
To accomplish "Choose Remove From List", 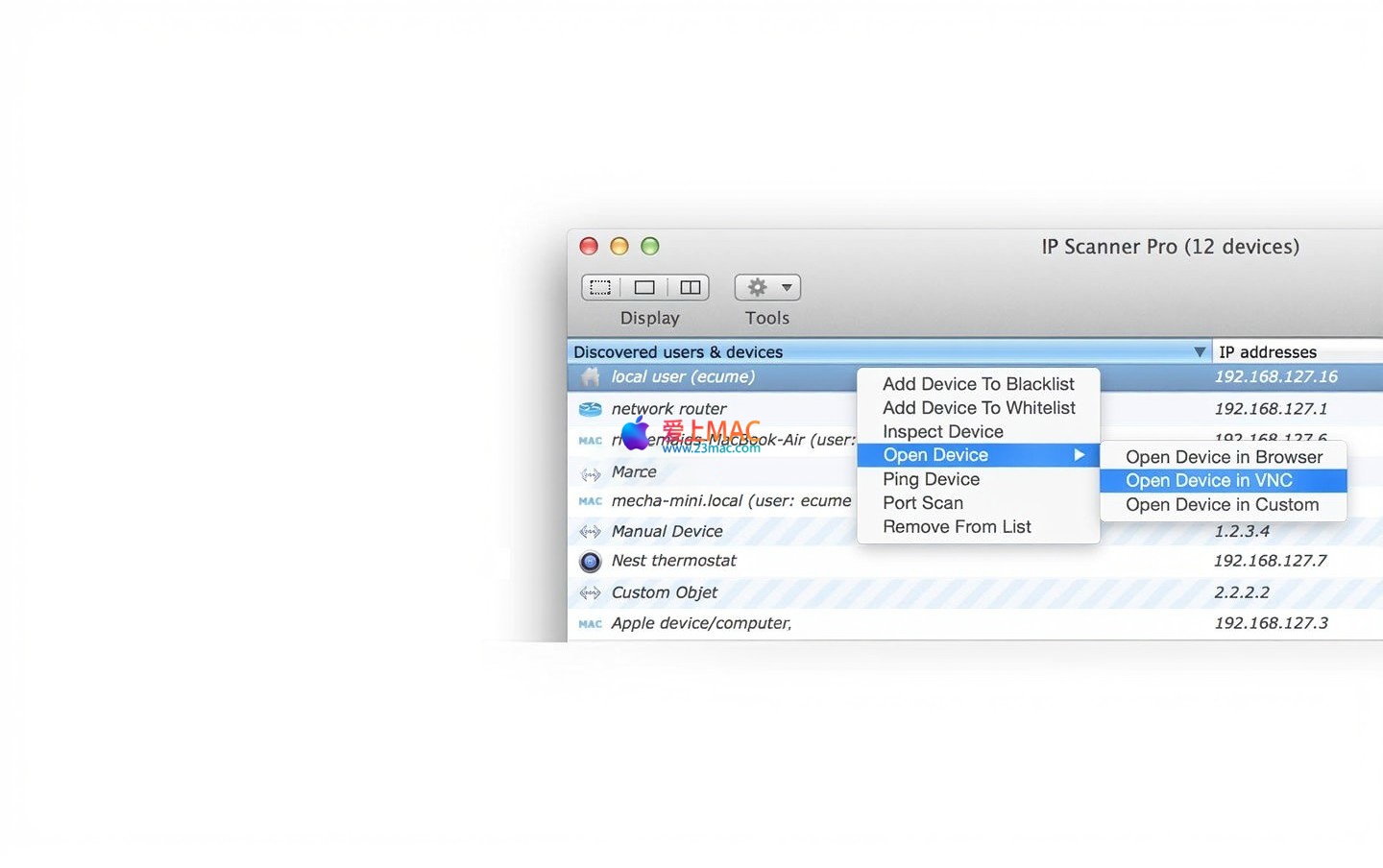I will pos(957,527).
